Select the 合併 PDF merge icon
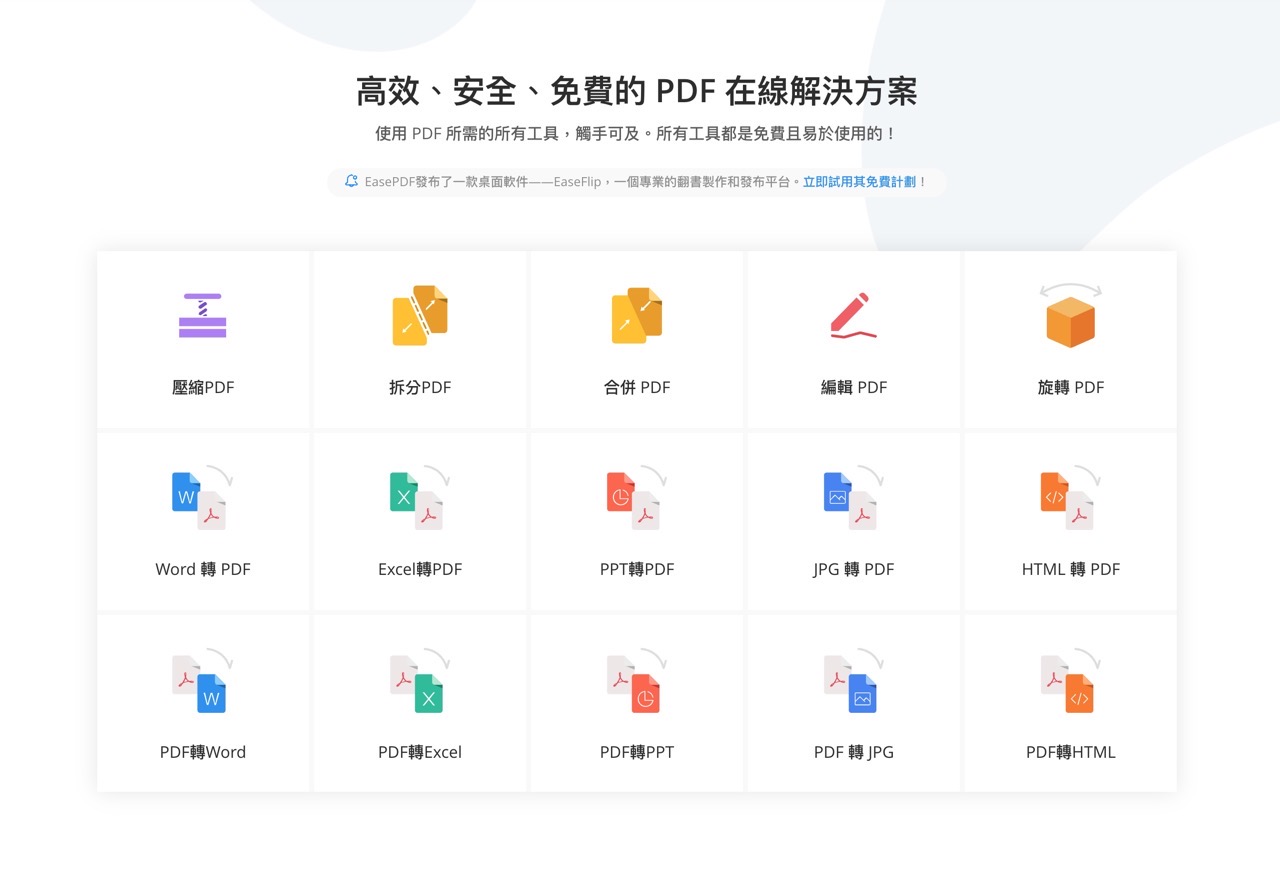 pos(637,316)
